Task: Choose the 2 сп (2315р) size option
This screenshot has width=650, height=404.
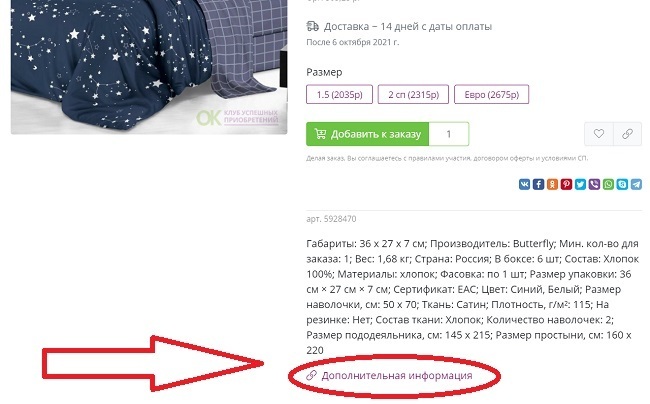Action: click(413, 94)
